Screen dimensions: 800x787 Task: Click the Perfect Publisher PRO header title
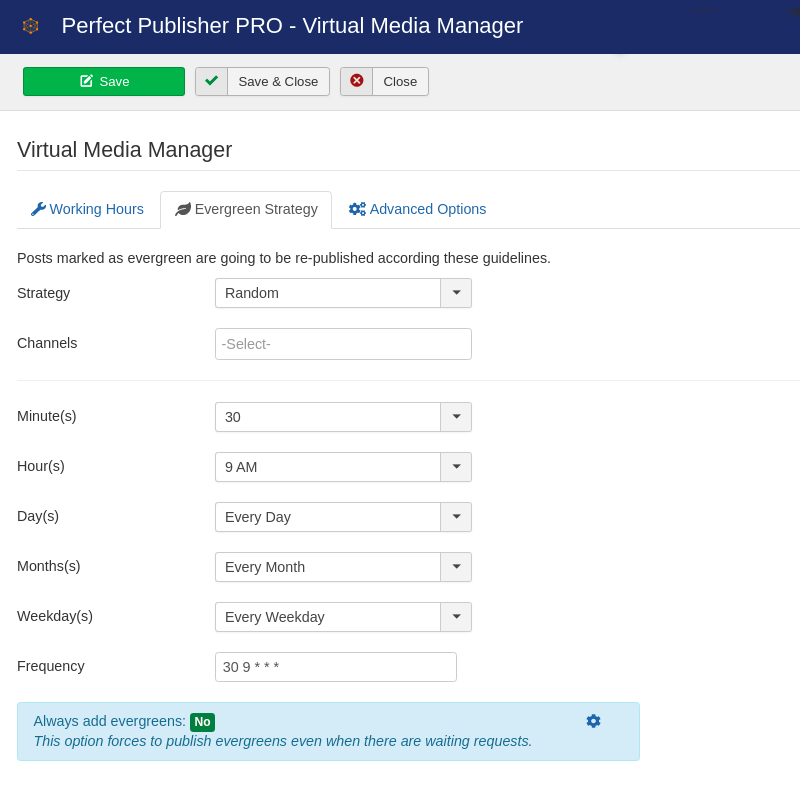(292, 26)
